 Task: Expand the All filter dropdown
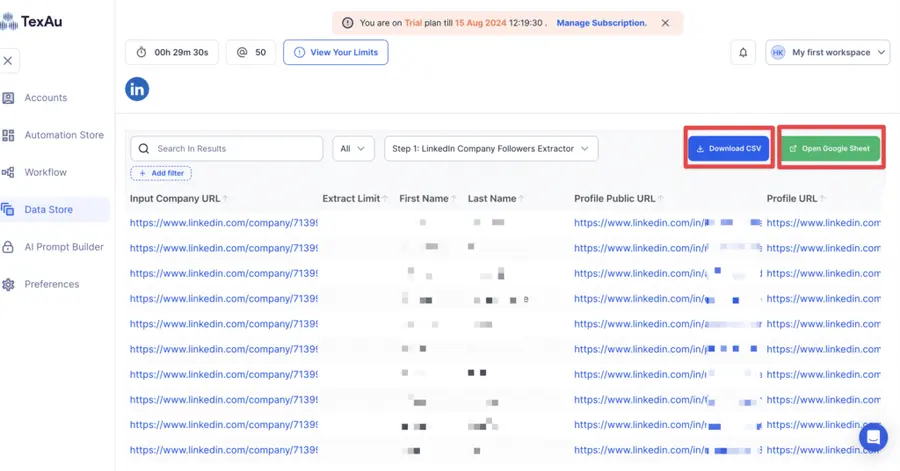(353, 149)
